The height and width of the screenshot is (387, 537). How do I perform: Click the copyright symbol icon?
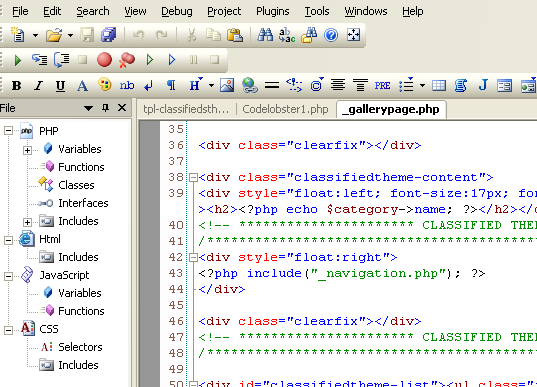316,85
